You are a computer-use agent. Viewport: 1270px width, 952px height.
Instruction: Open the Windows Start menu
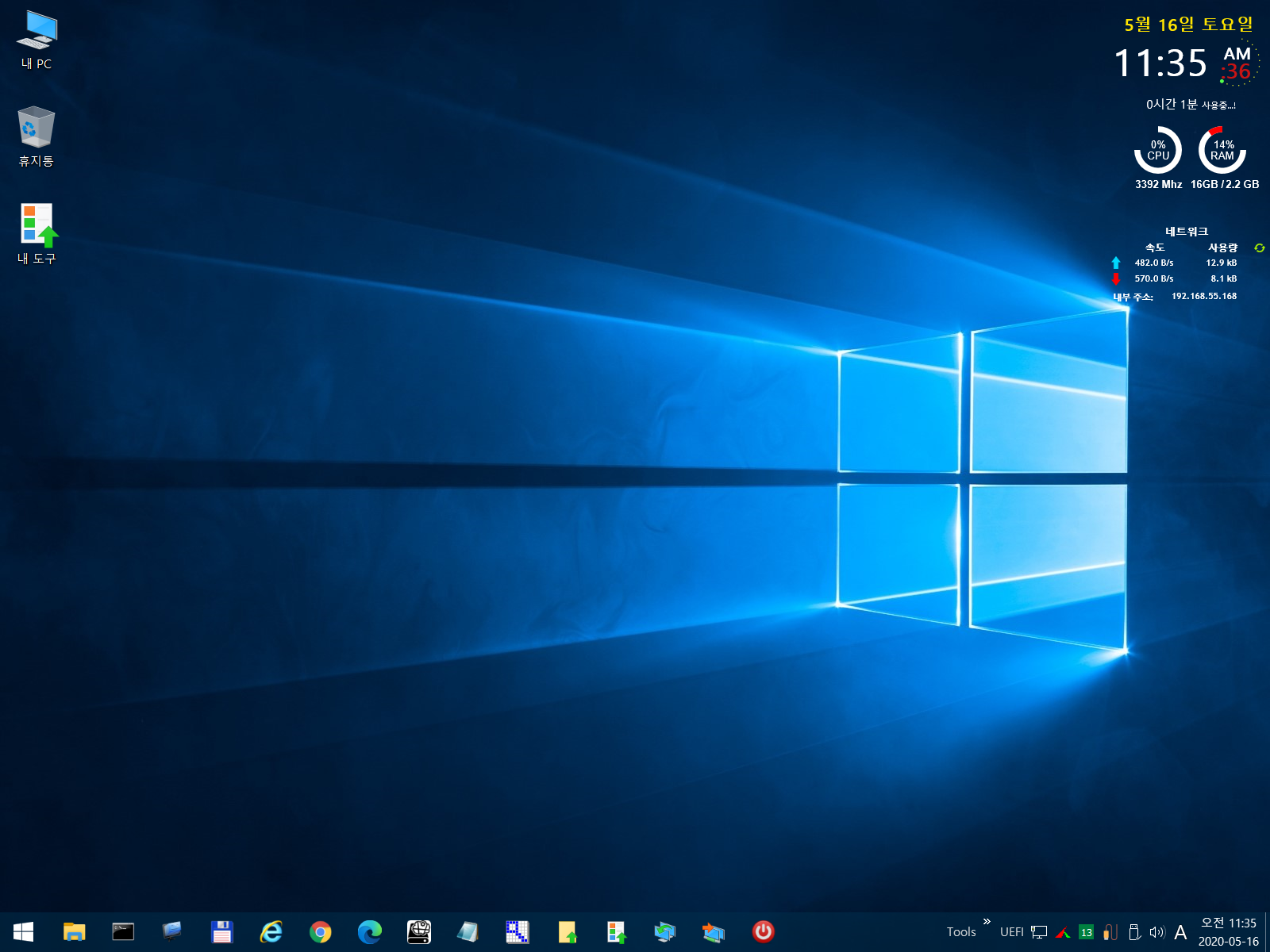coord(23,932)
